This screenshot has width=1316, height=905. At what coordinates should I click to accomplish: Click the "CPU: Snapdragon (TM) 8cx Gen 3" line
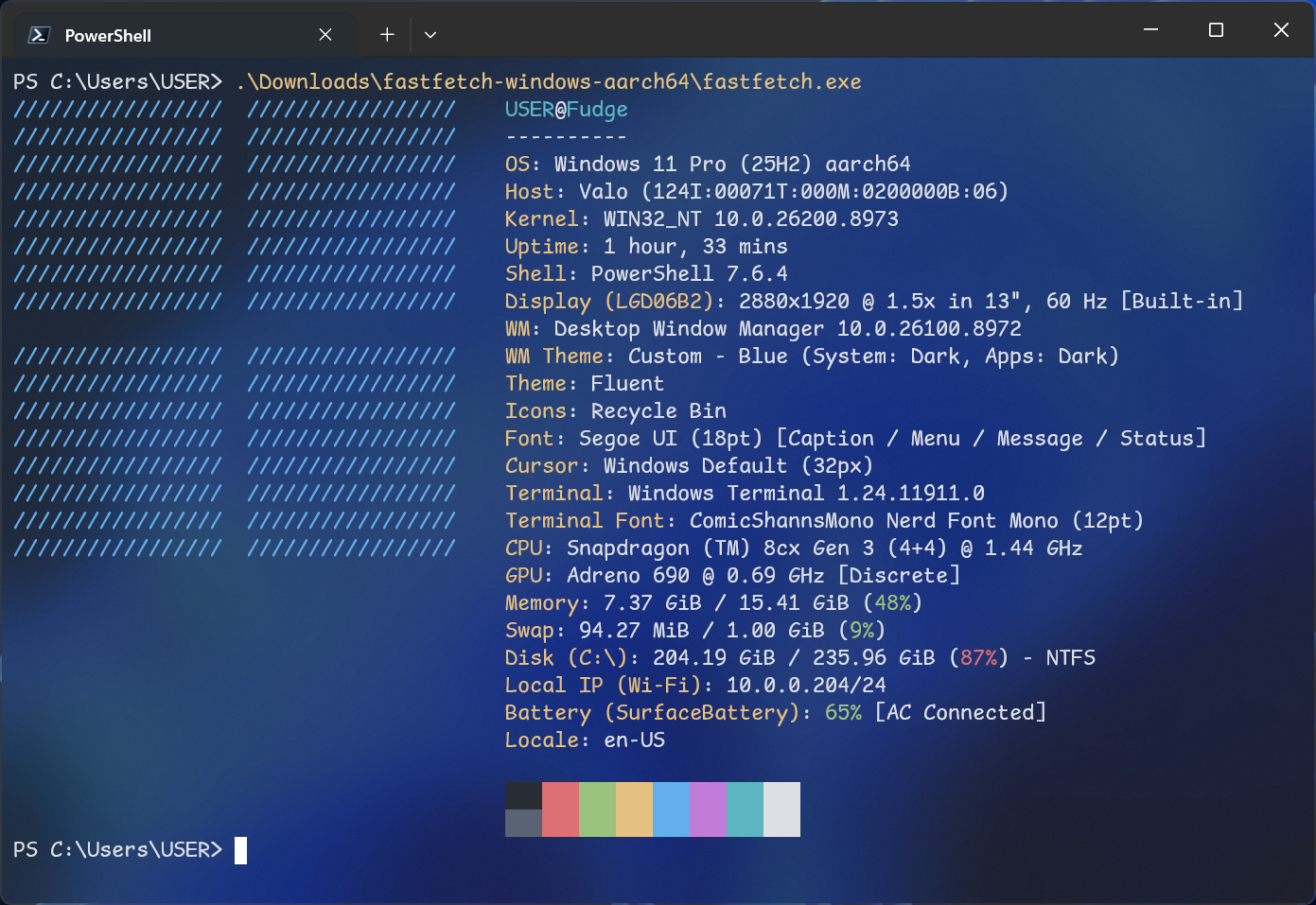(x=794, y=548)
